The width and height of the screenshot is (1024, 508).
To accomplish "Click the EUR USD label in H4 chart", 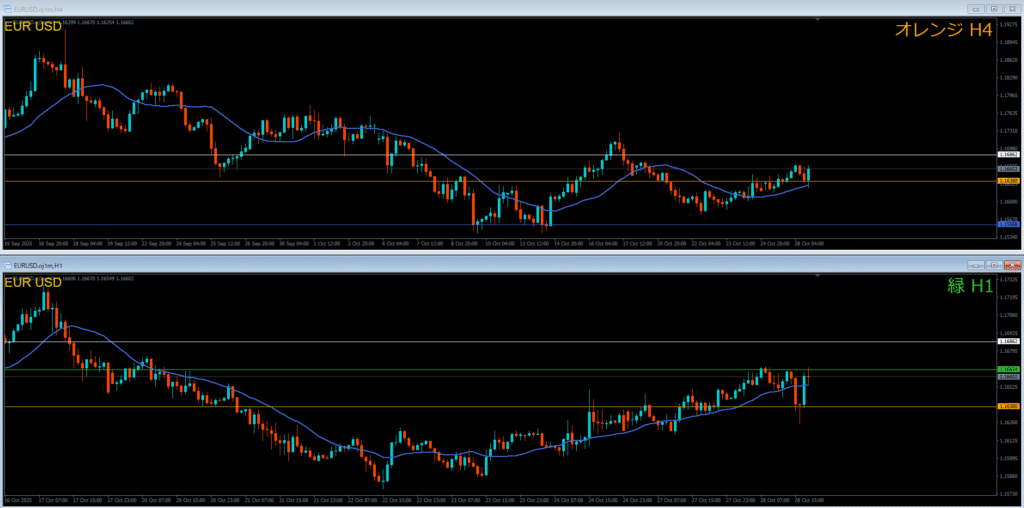I will tap(34, 27).
